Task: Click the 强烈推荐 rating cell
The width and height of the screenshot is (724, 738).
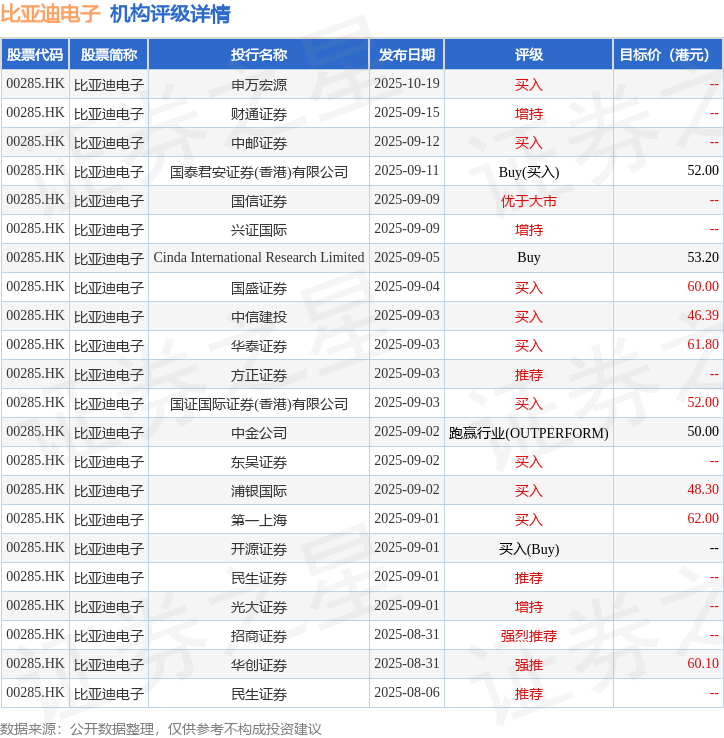Action: pyautogui.click(x=529, y=635)
